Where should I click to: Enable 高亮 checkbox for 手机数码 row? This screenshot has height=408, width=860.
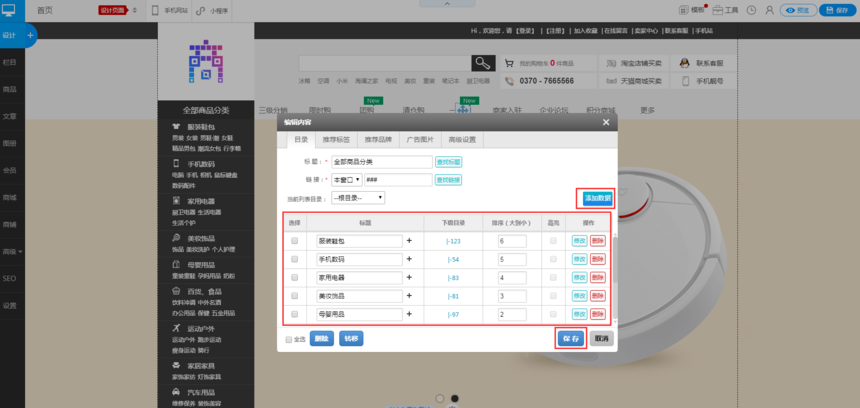click(553, 259)
